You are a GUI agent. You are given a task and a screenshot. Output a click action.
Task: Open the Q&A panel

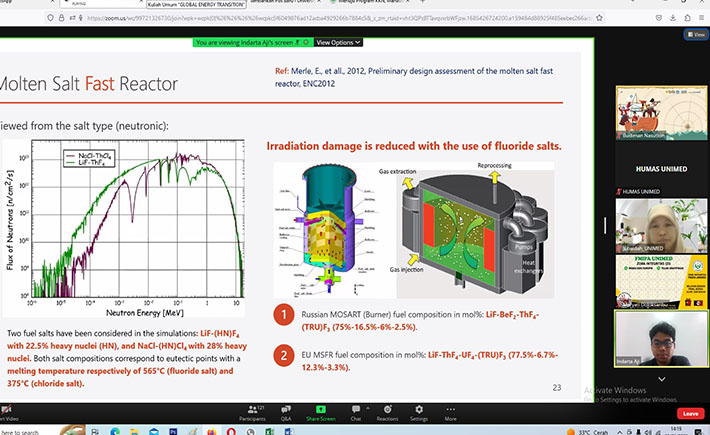[x=286, y=413]
